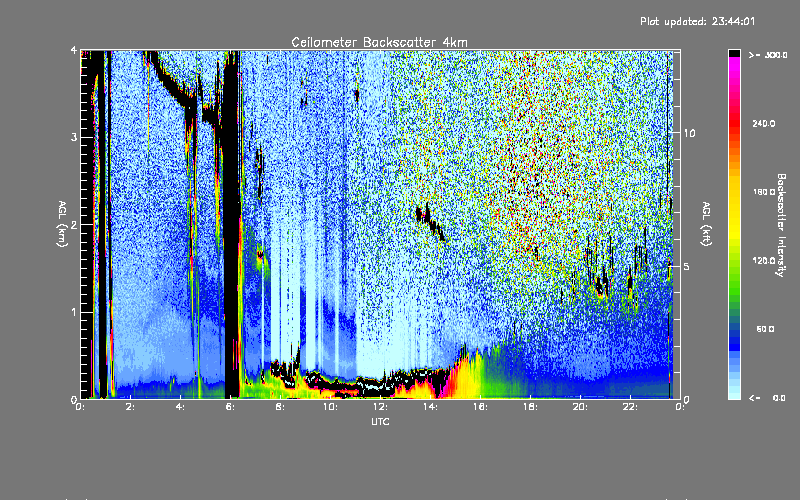Click the "4:" UTC time tick label
Image resolution: width=800 pixels, height=500 pixels.
[x=180, y=407]
